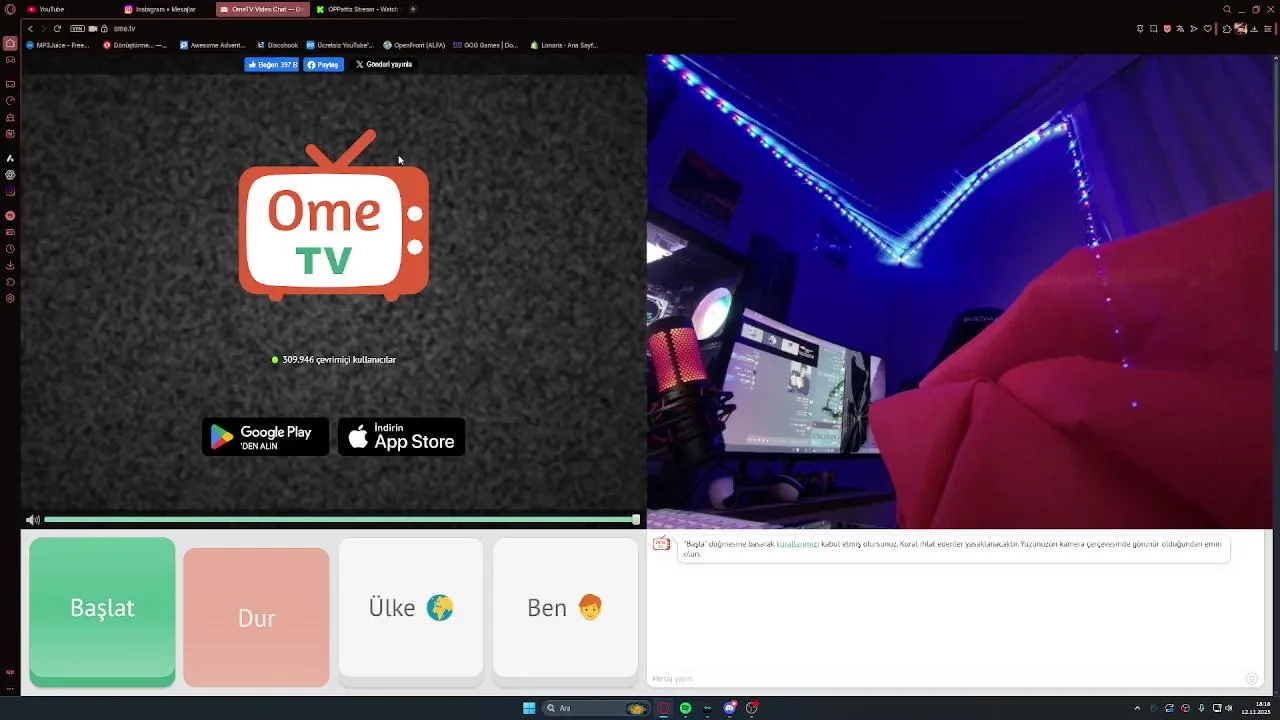
Task: Click the taskbar clock and date
Action: pyautogui.click(x=1256, y=708)
